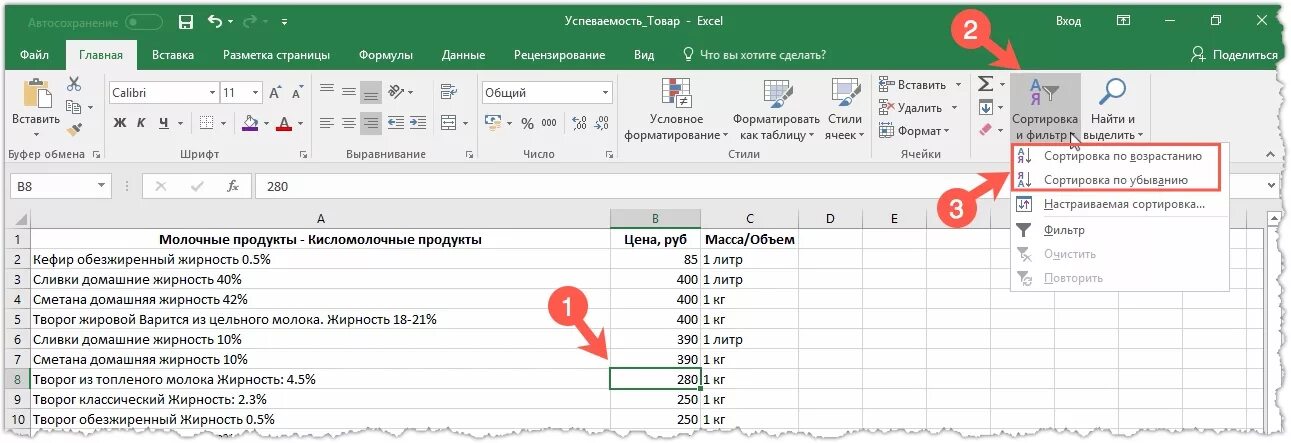Toggle Underline (Ч) formatting
Screen dimensions: 1291x443
pyautogui.click(x=165, y=123)
